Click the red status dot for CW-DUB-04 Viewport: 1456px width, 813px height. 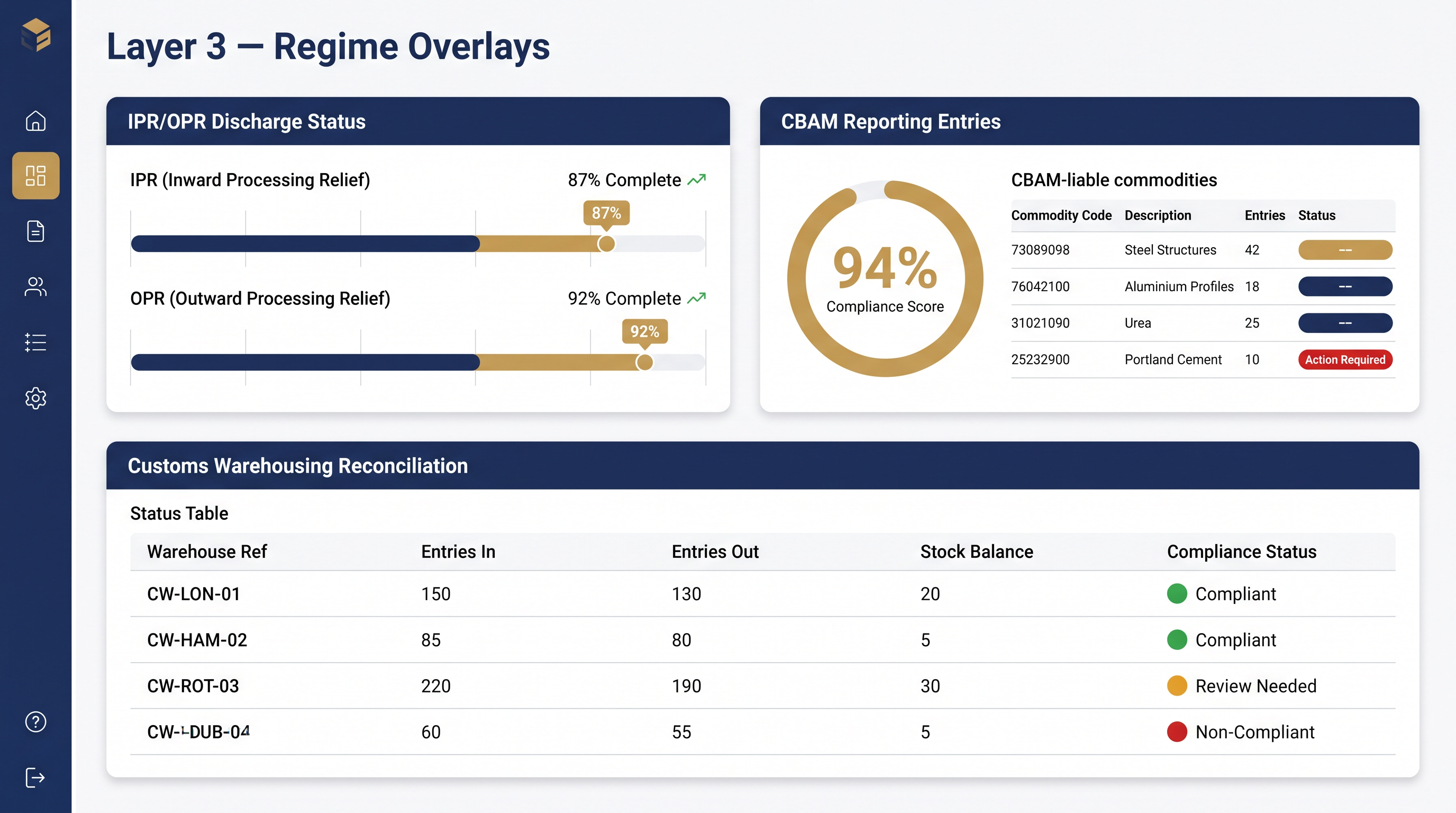point(1177,731)
